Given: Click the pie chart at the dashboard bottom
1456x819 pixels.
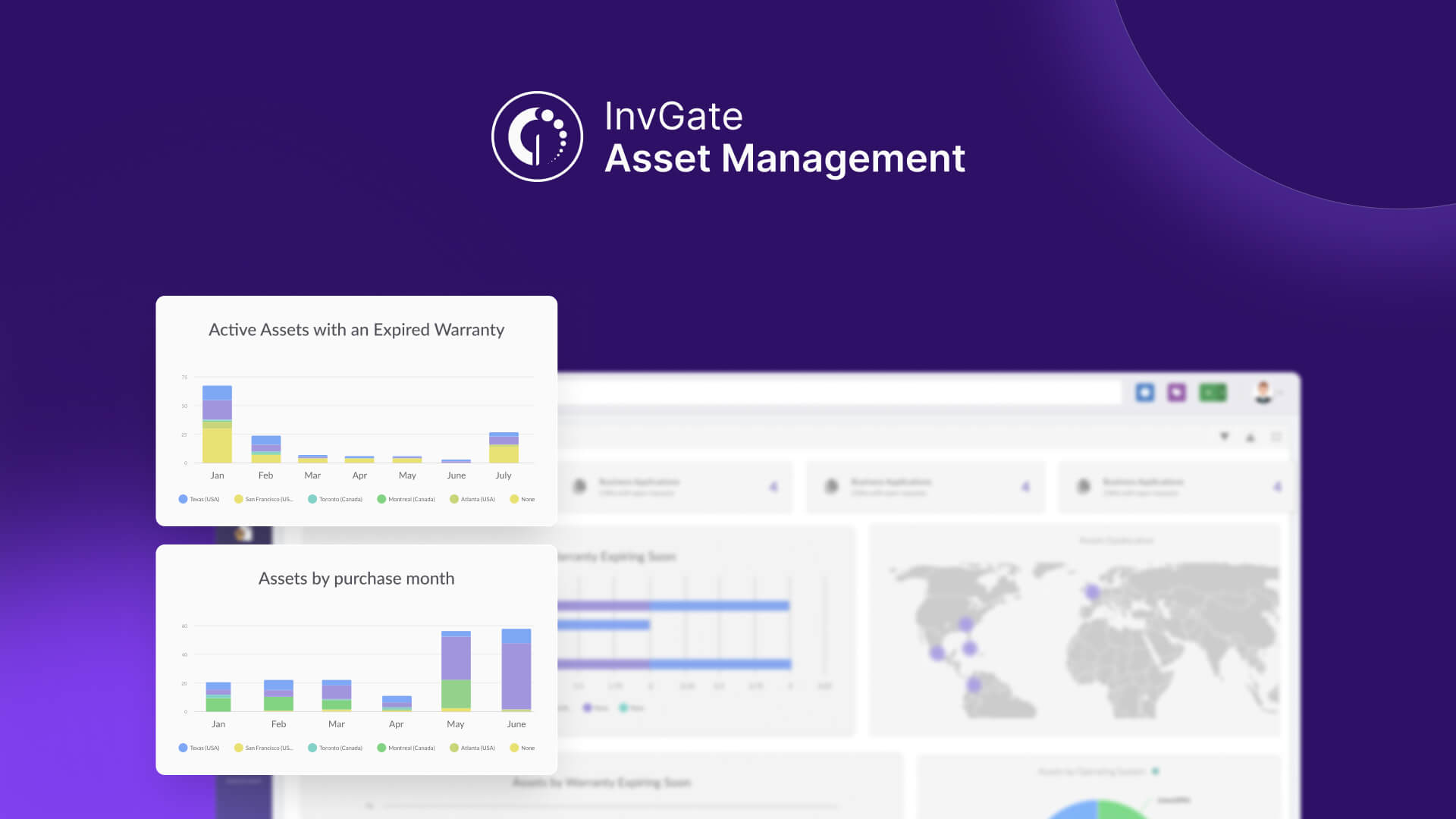Looking at the screenshot, I should (x=1097, y=809).
